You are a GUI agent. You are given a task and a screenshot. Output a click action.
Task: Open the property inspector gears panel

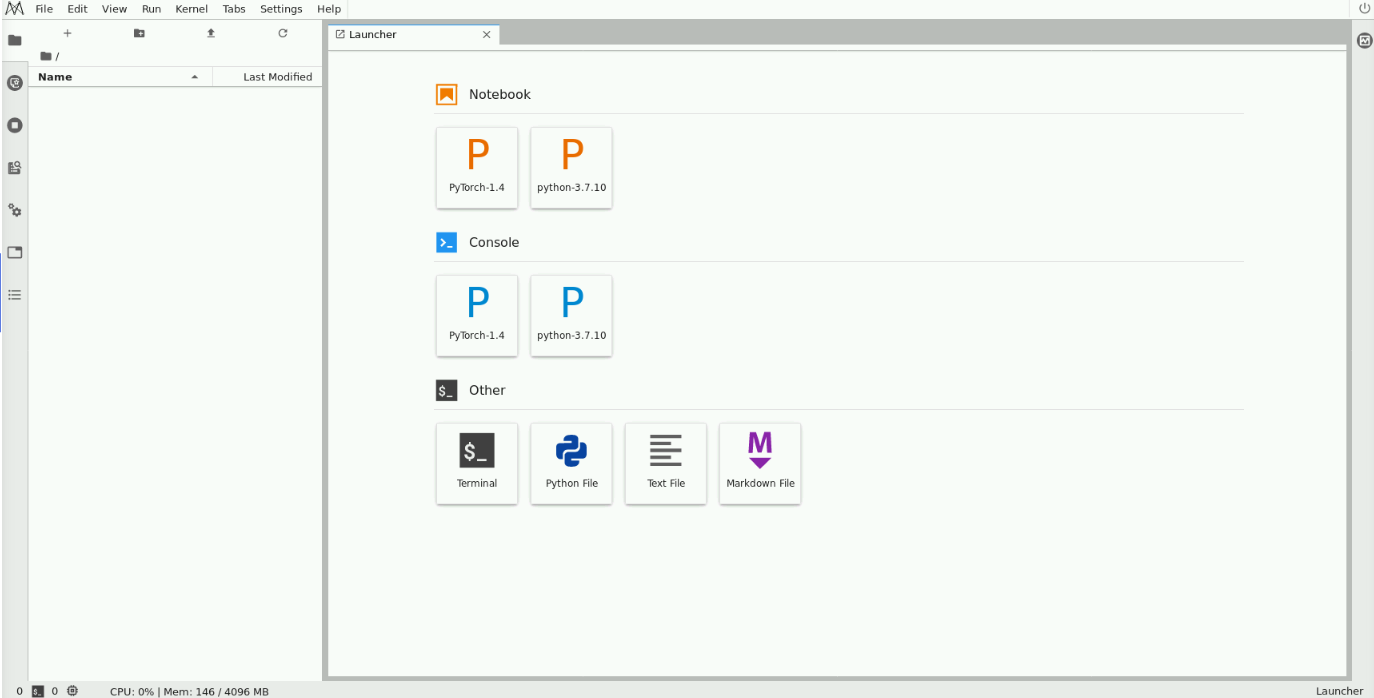[14, 210]
